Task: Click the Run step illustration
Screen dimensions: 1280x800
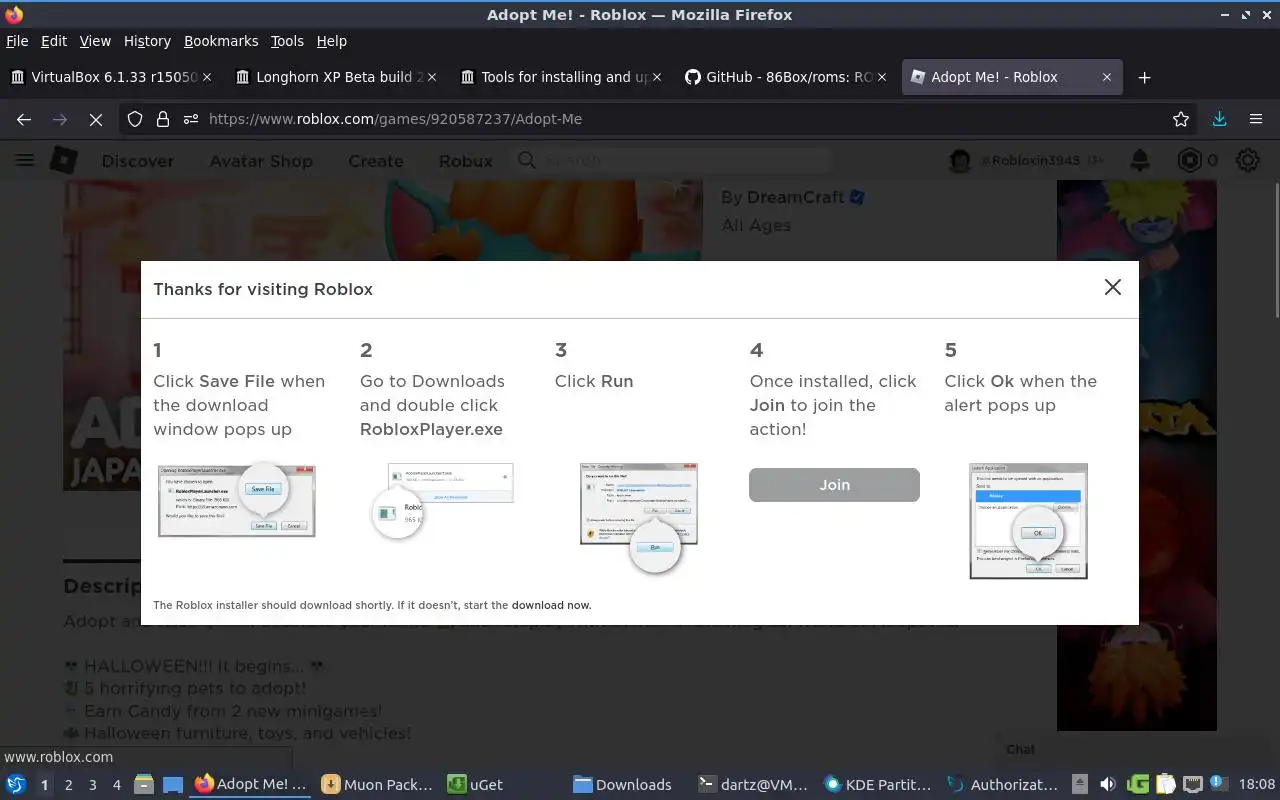Action: click(638, 517)
